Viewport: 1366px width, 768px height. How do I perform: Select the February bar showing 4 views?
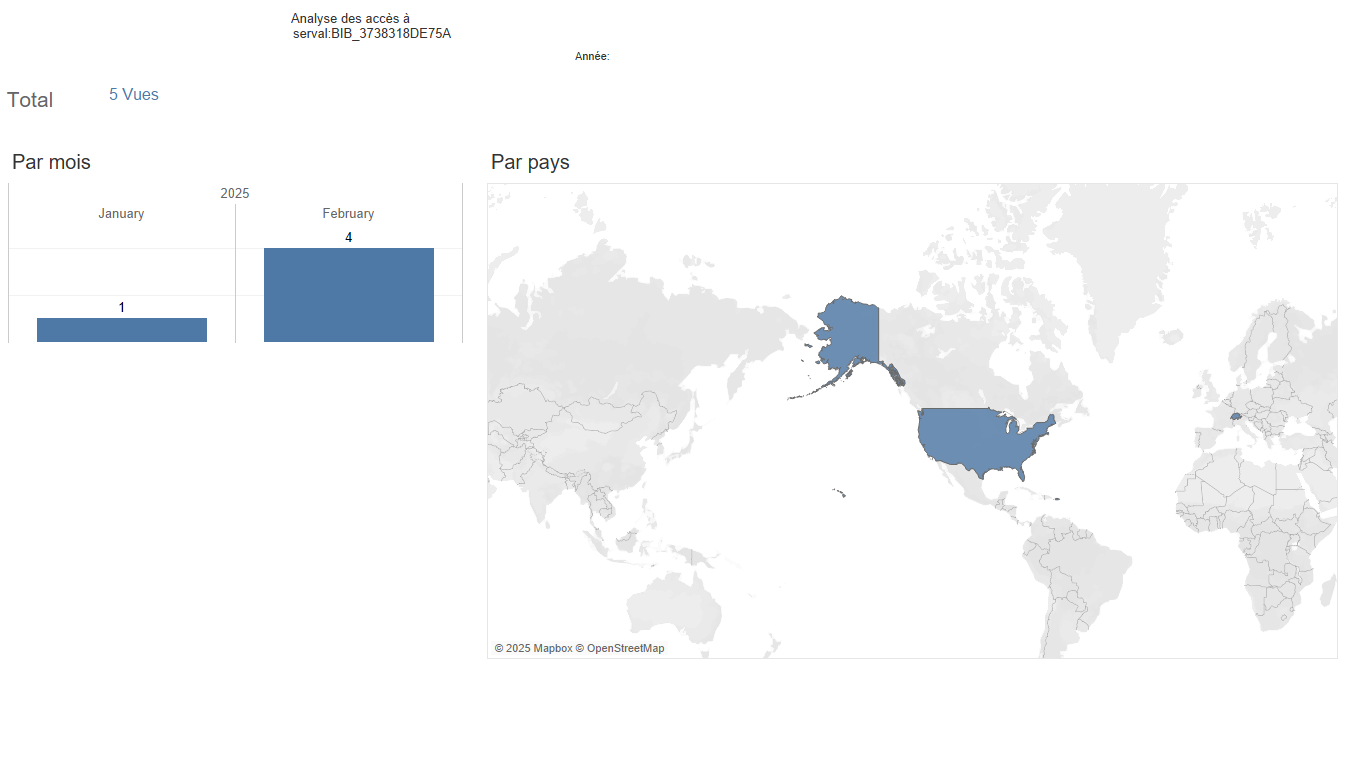(349, 295)
